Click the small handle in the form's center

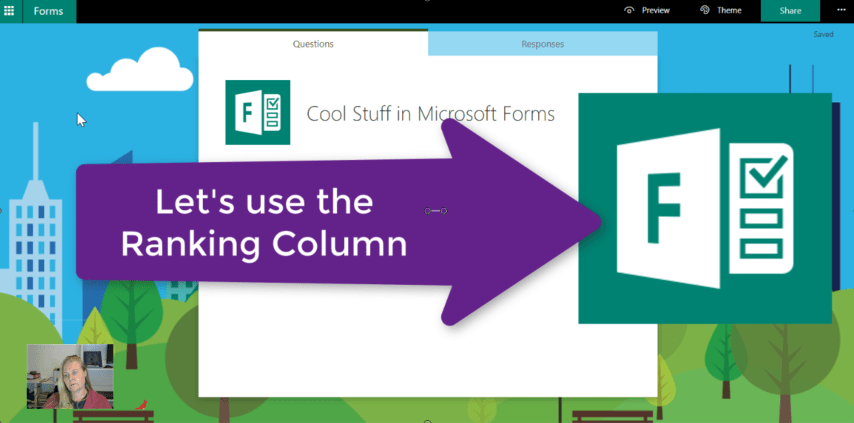point(435,211)
